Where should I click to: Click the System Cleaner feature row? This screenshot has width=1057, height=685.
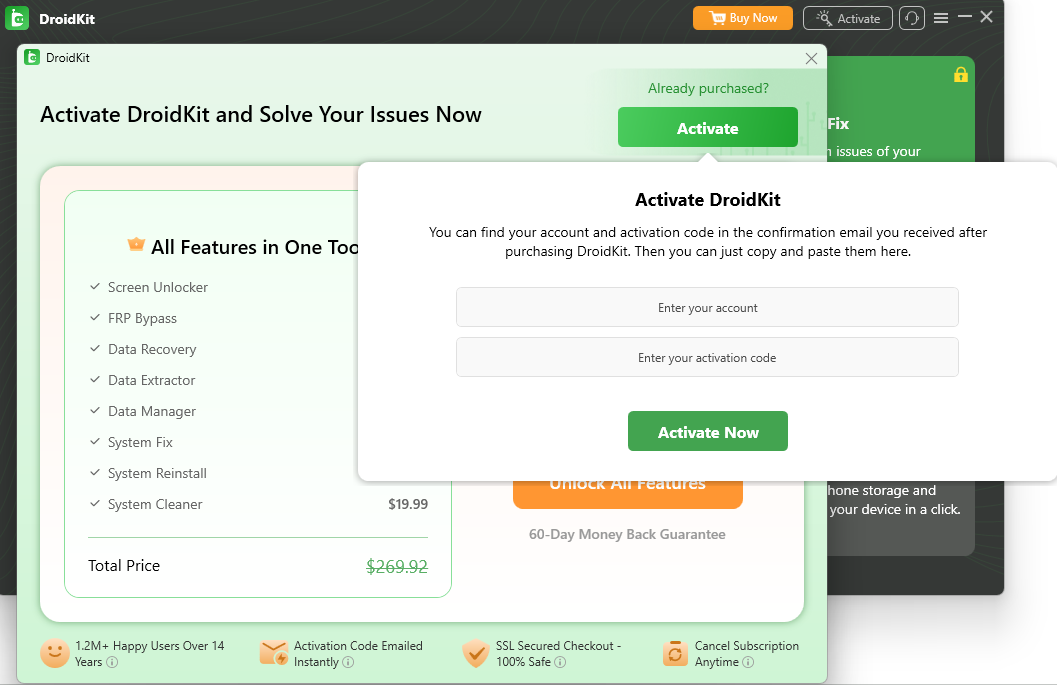[258, 504]
